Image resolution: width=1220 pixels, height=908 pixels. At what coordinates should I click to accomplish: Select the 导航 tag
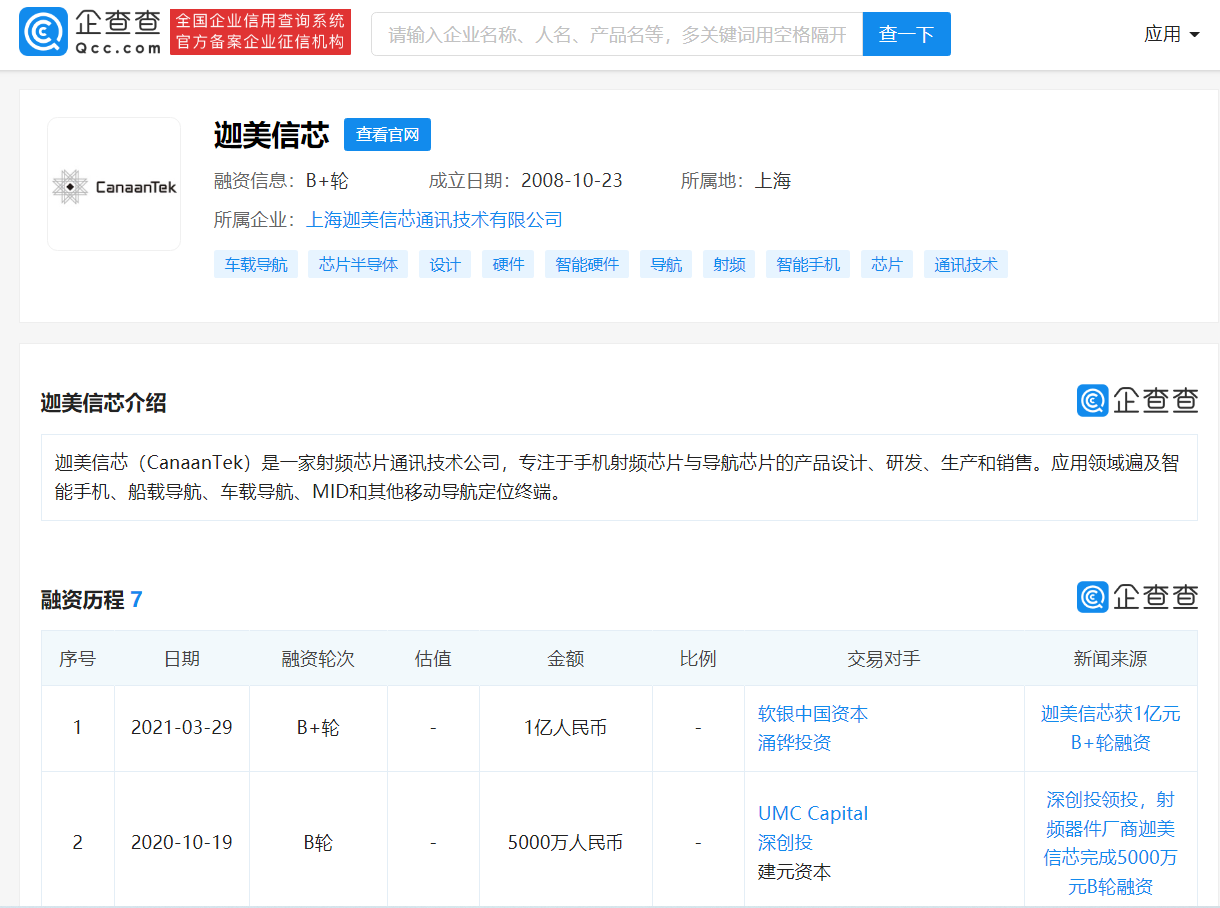[666, 264]
